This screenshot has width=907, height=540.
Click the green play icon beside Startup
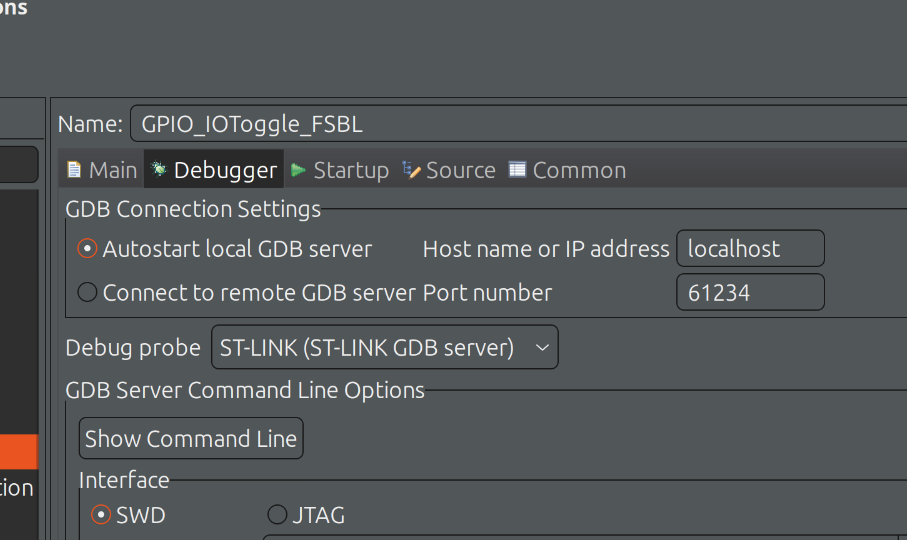click(x=298, y=170)
